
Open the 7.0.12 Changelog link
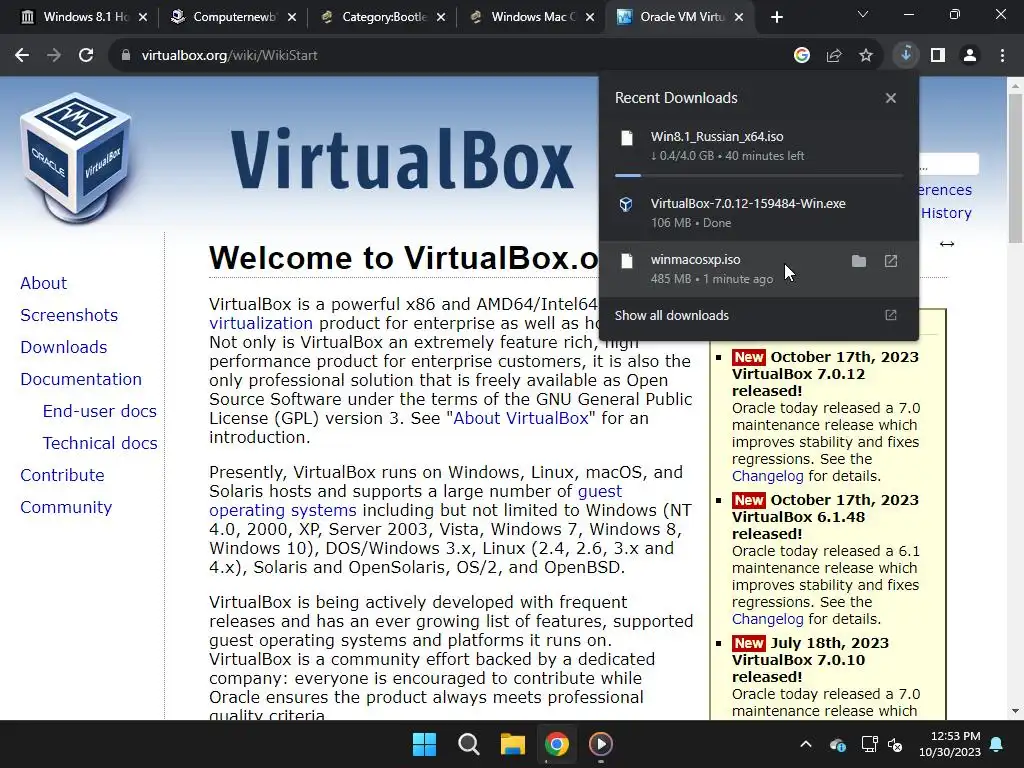point(767,476)
